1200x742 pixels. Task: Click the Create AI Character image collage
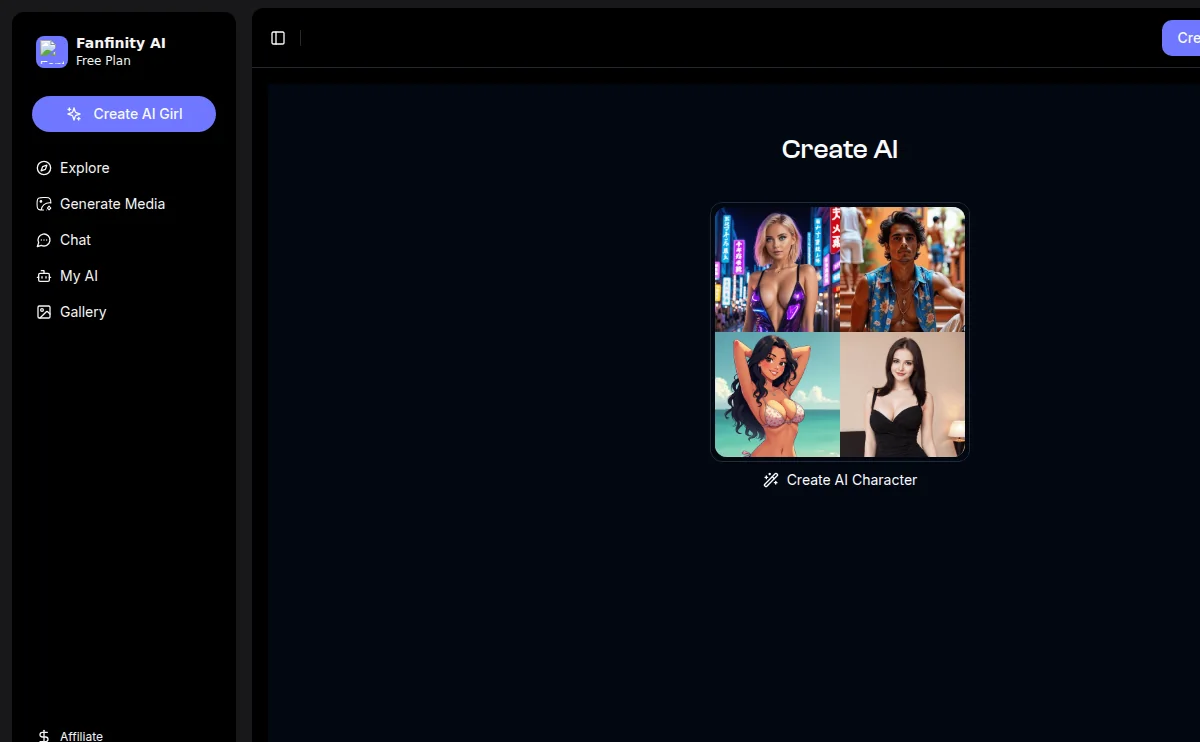(x=840, y=332)
